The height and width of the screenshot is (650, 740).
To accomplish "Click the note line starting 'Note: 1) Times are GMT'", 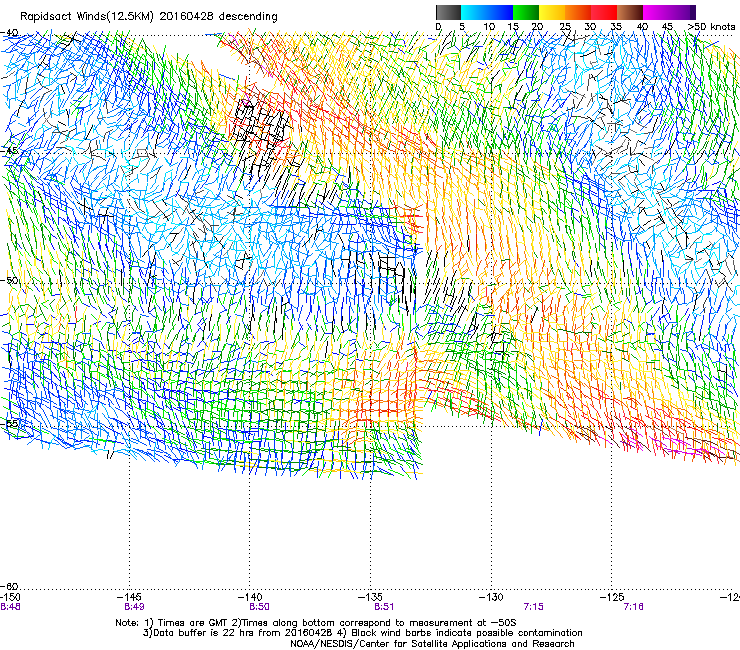I will coord(316,623).
